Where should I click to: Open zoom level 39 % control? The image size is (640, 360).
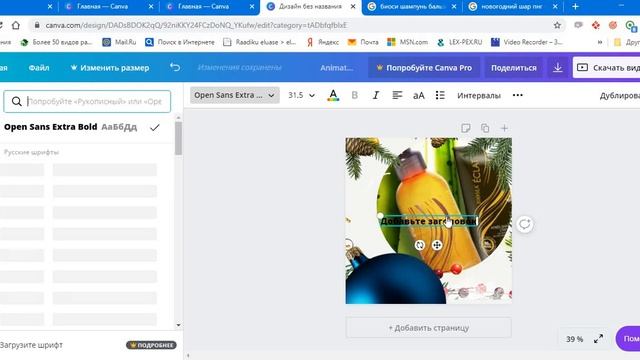(574, 339)
